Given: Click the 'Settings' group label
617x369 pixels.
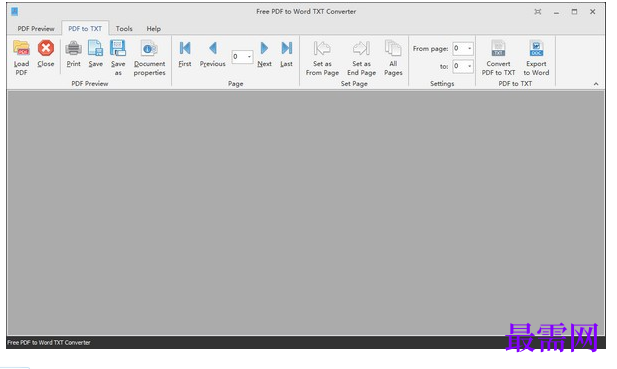Looking at the screenshot, I should click(442, 84).
